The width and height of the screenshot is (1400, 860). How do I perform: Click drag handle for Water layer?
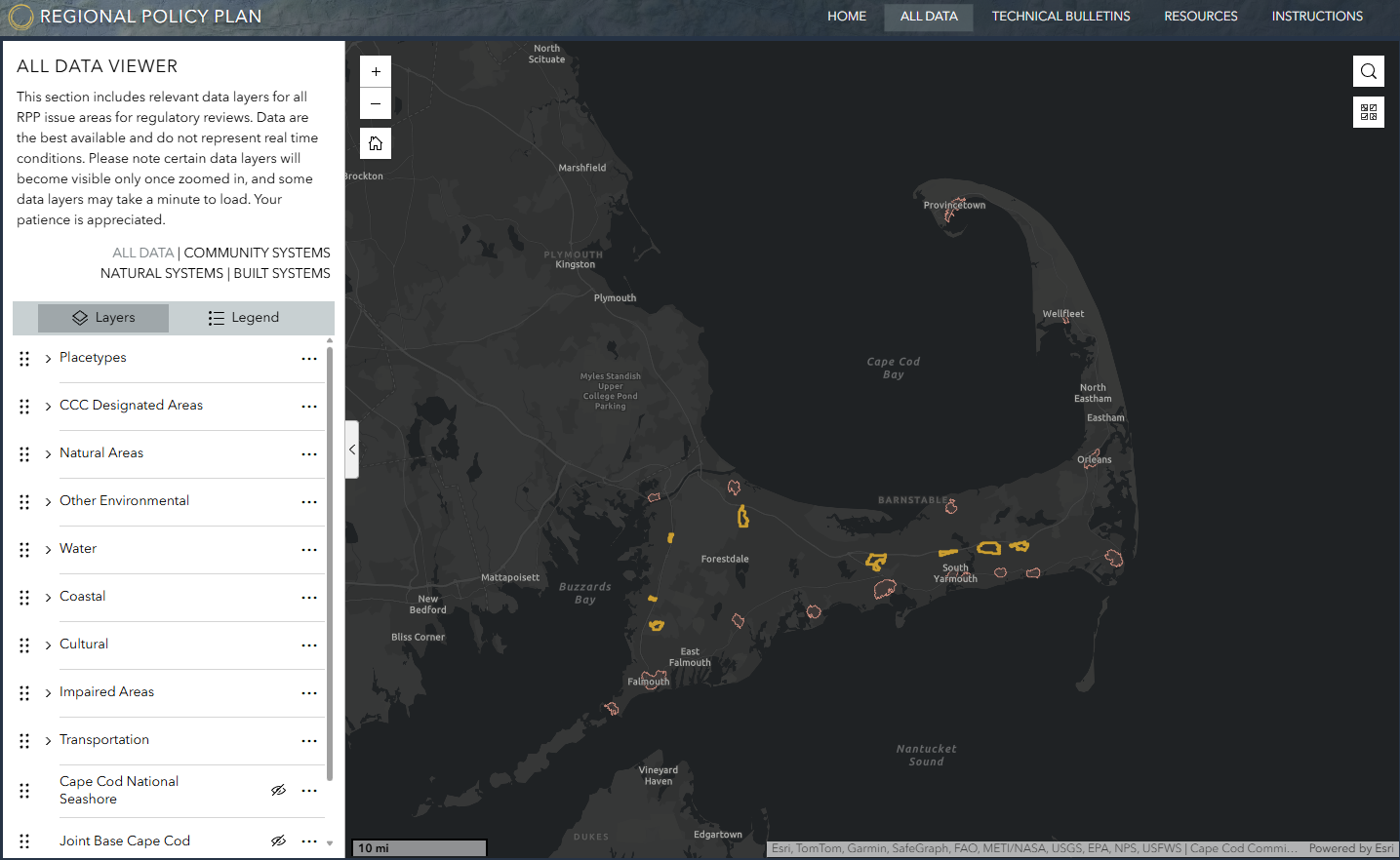click(24, 550)
